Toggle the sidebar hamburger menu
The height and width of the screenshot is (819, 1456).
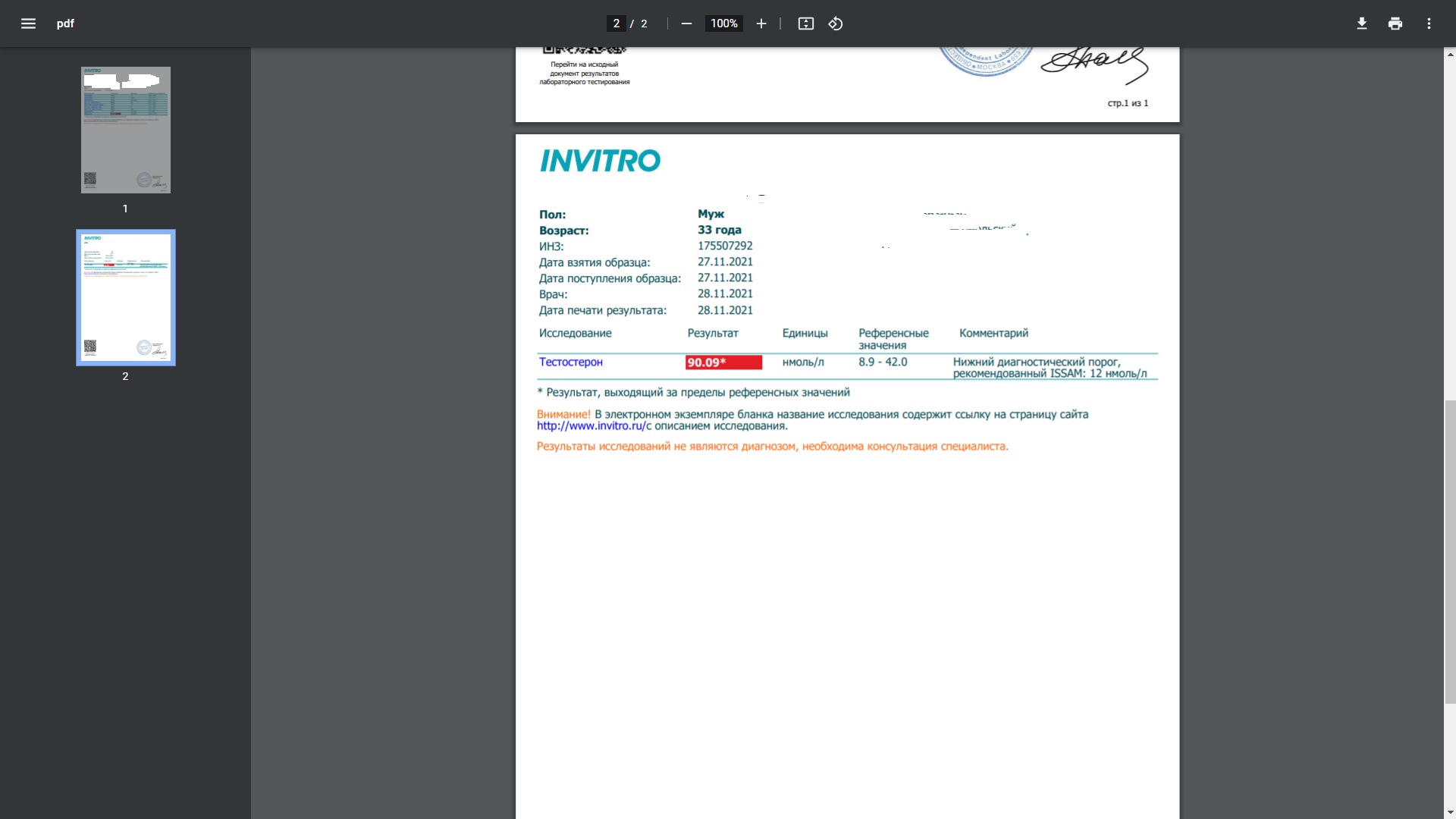[28, 24]
